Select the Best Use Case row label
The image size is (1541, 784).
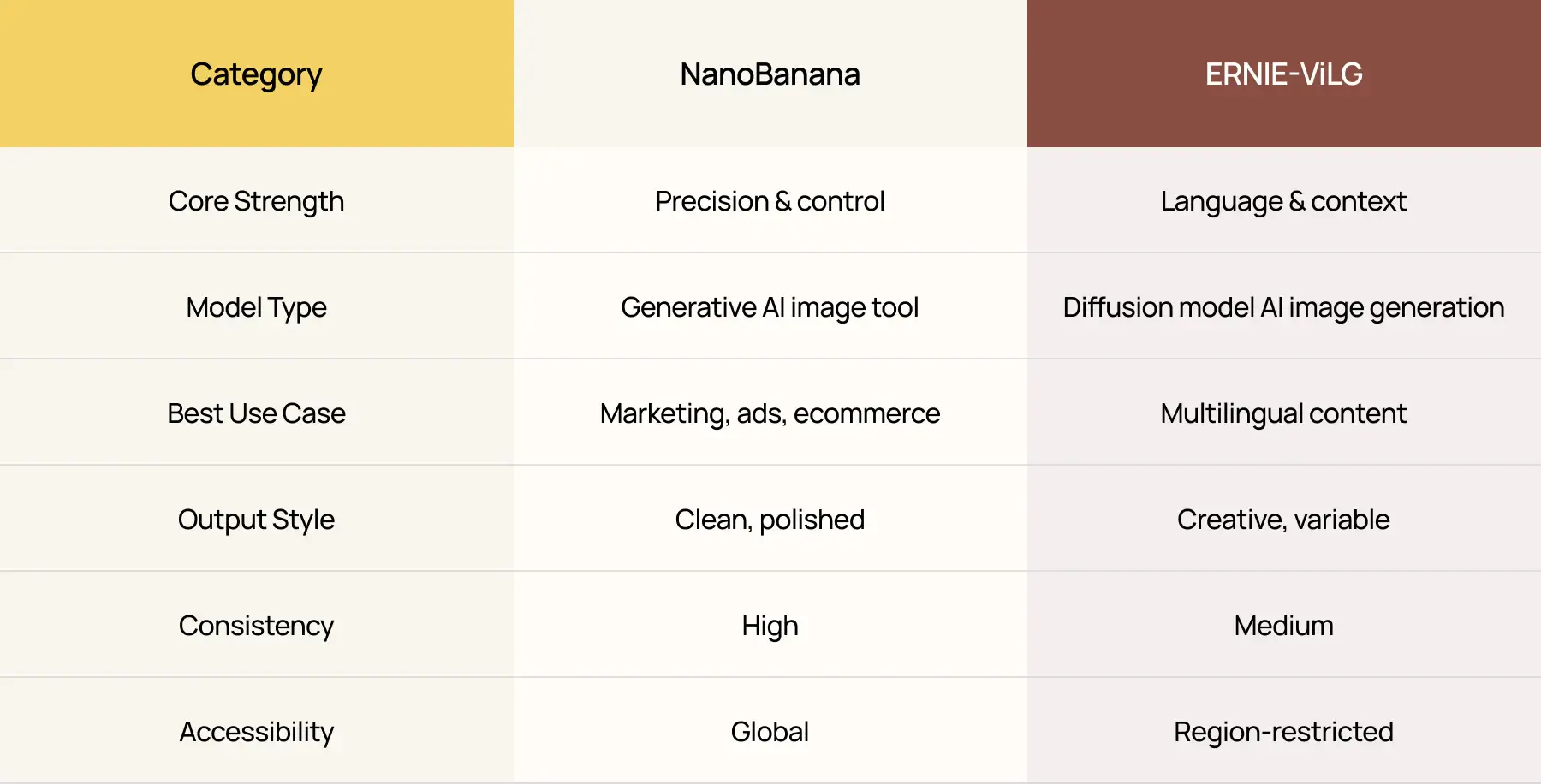pyautogui.click(x=256, y=413)
